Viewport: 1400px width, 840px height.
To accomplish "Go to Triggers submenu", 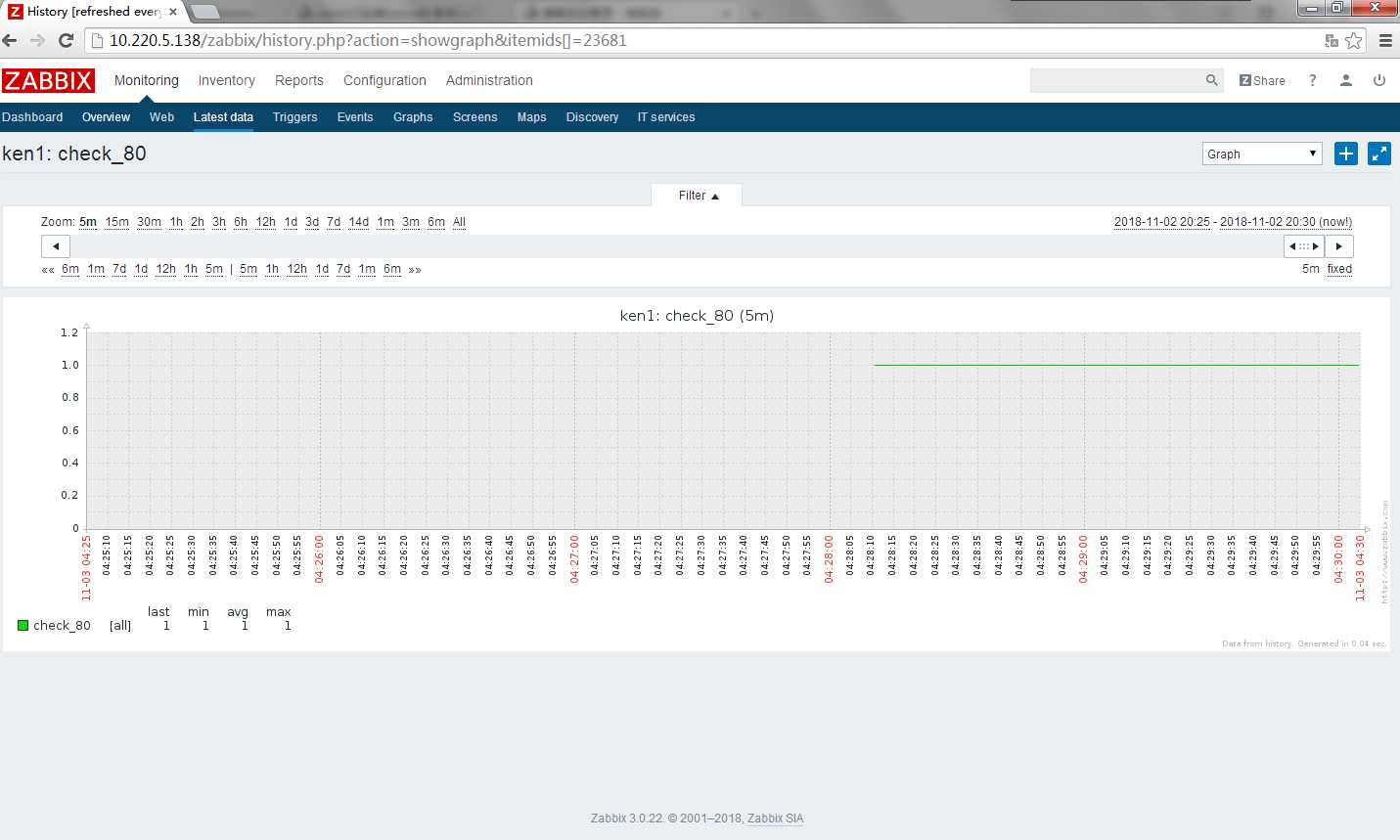I will pyautogui.click(x=294, y=117).
